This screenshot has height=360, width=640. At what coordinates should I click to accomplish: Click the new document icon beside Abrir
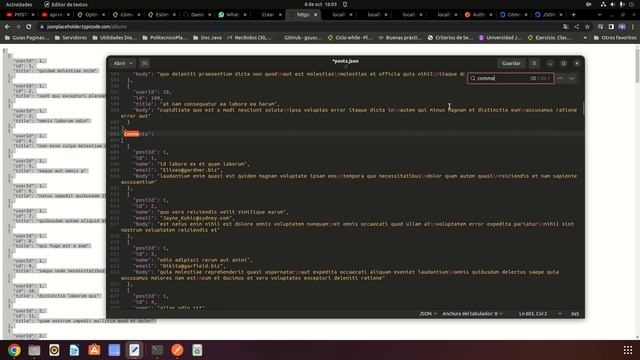click(x=144, y=63)
